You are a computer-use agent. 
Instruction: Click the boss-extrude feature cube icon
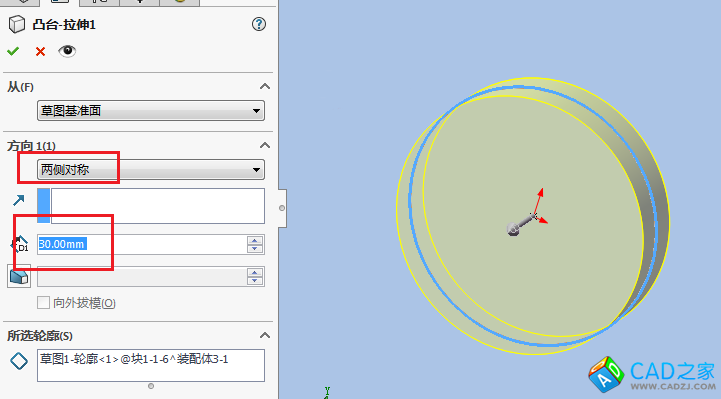coord(17,24)
